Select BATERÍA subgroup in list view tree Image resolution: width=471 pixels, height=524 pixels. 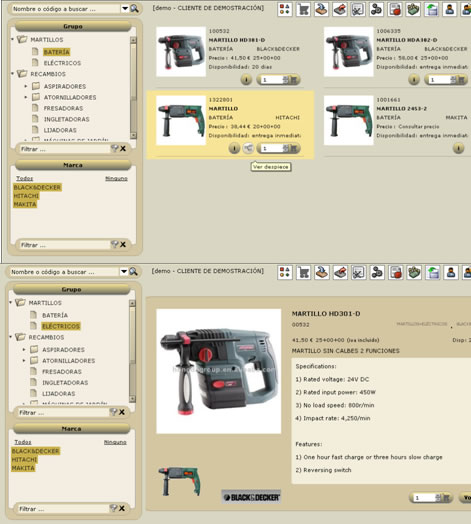[x=56, y=52]
